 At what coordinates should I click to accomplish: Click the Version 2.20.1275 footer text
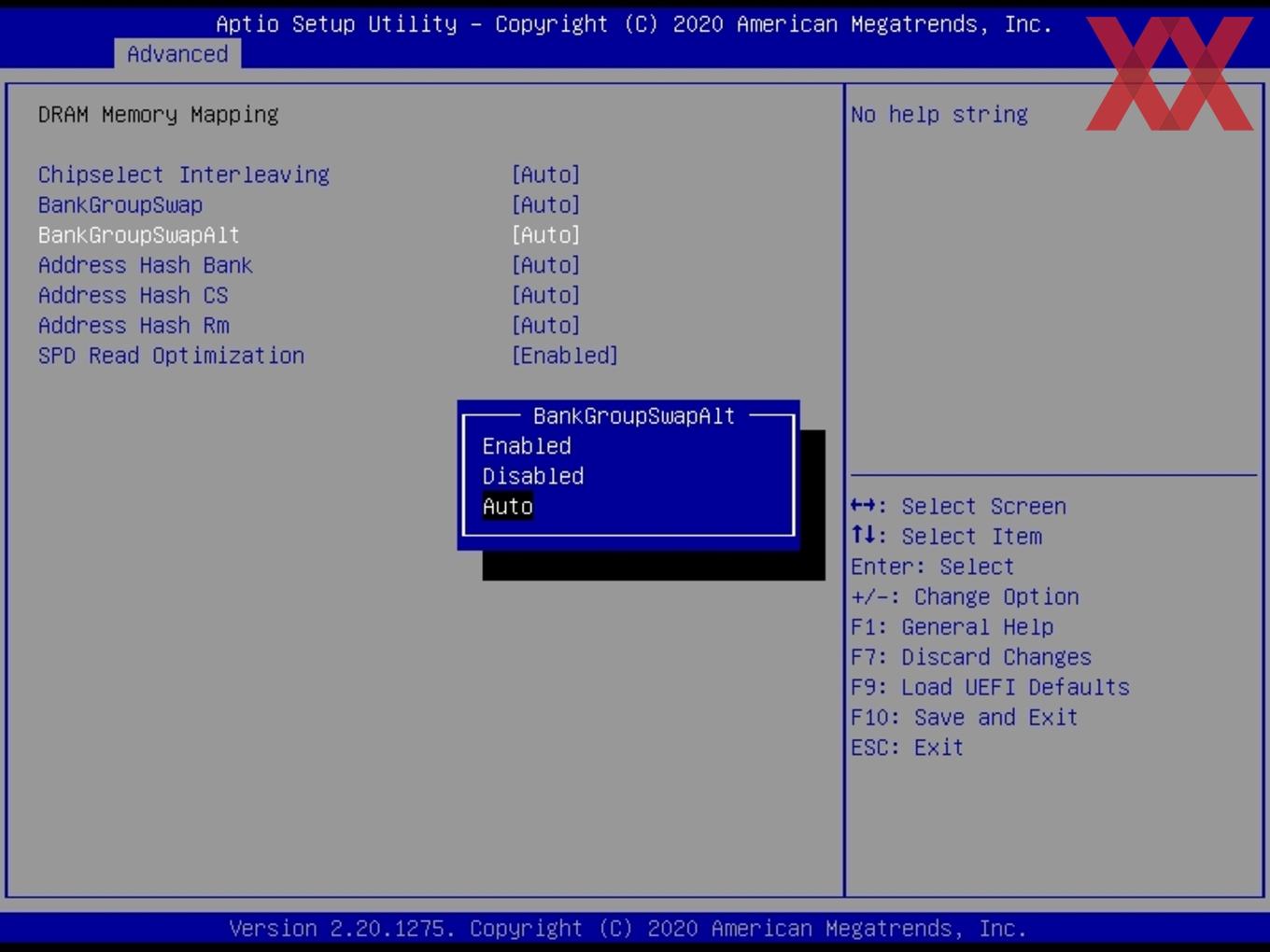pyautogui.click(x=628, y=929)
